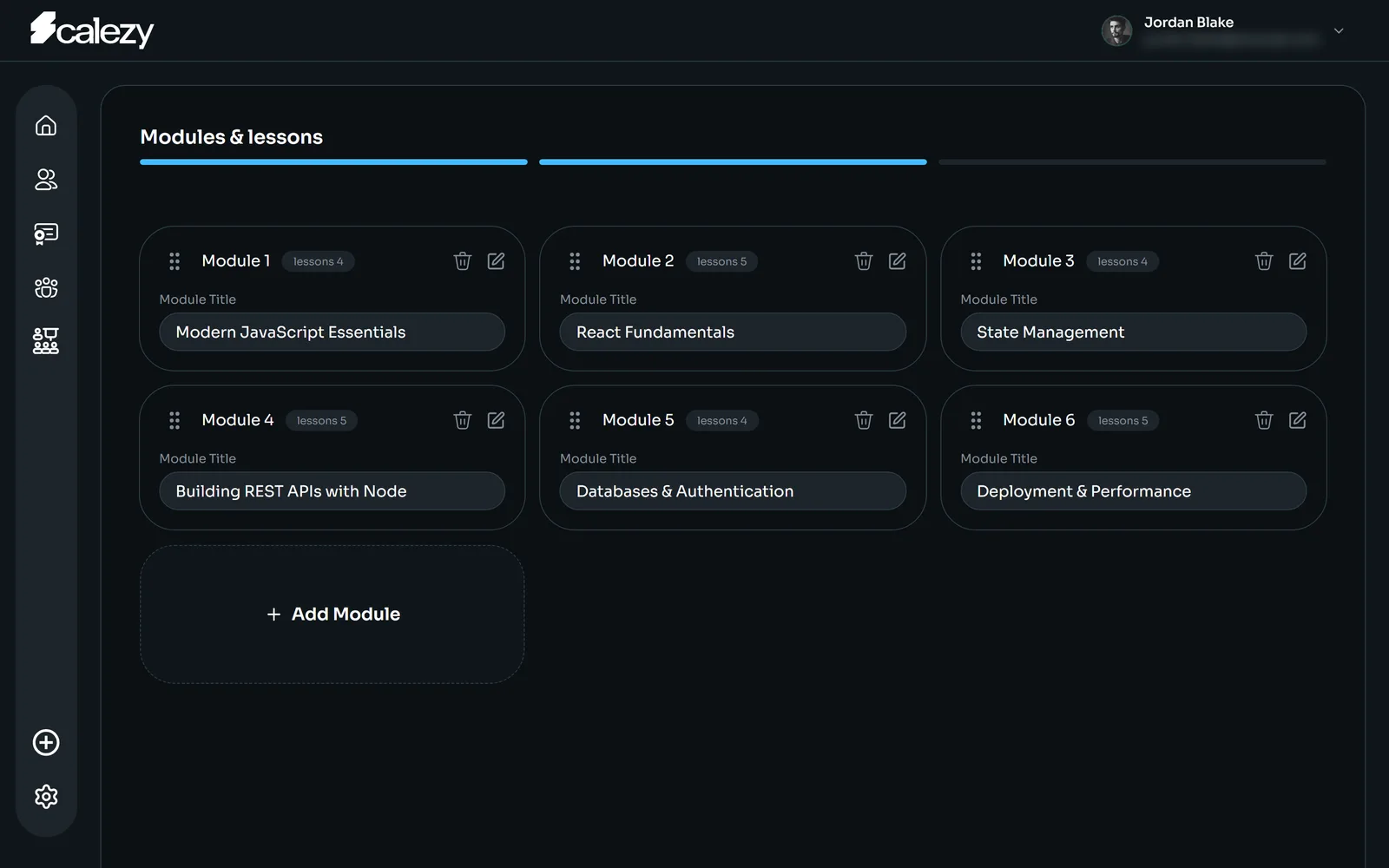The width and height of the screenshot is (1389, 868).
Task: Focus the React Fundamentals title field
Action: (x=733, y=332)
